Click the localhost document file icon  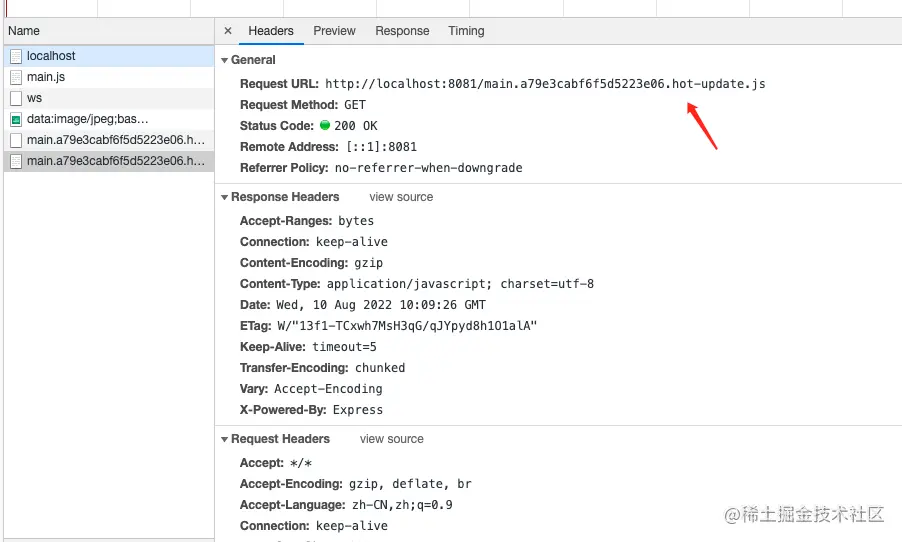tap(16, 56)
